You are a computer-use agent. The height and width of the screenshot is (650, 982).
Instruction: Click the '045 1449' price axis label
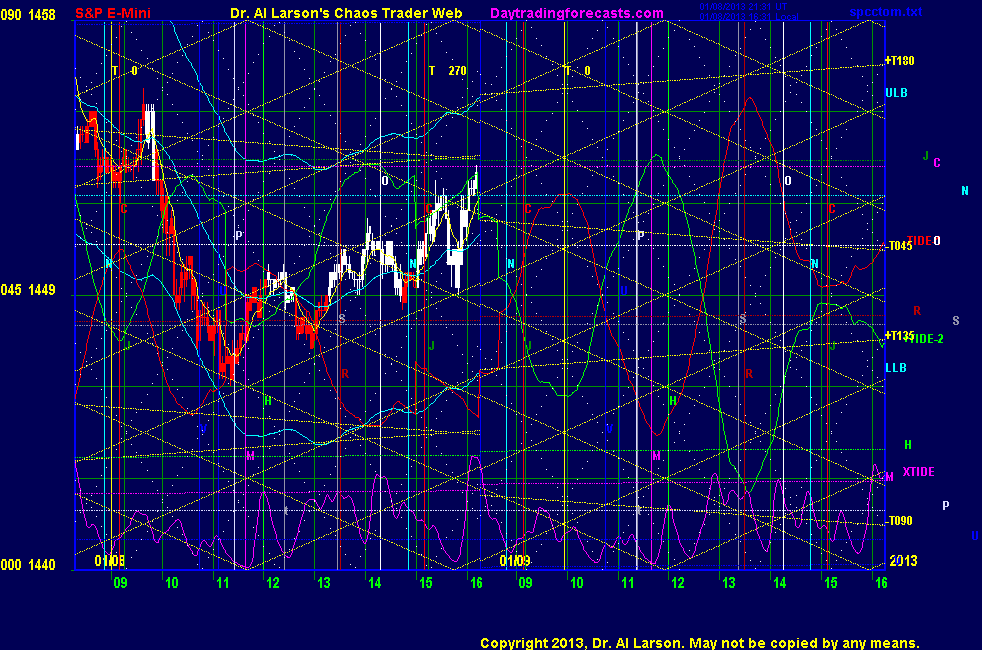point(28,290)
